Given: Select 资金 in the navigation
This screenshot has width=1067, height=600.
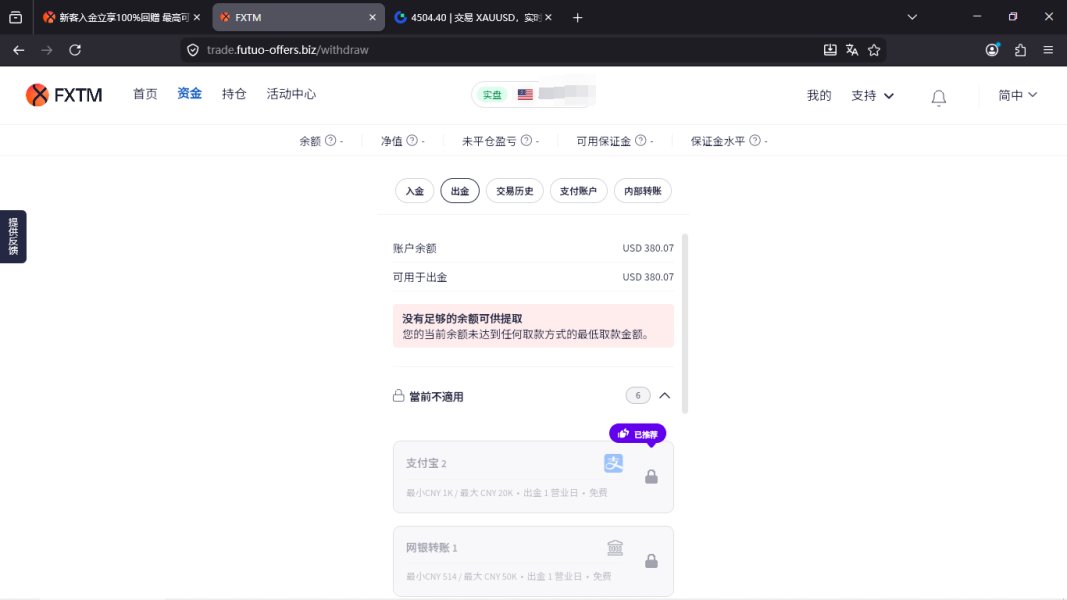Looking at the screenshot, I should tap(189, 93).
